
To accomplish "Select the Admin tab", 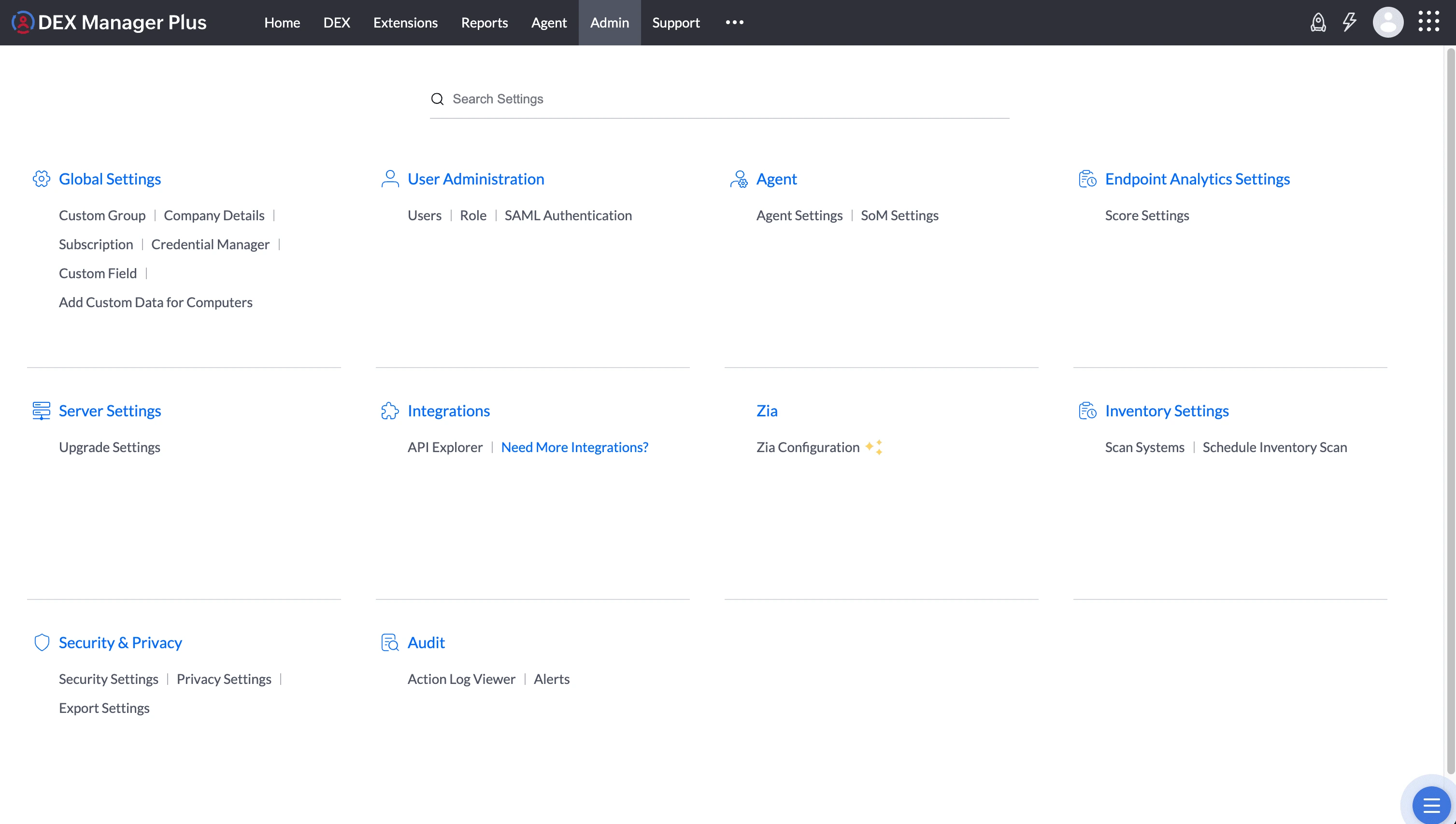I will pyautogui.click(x=610, y=23).
